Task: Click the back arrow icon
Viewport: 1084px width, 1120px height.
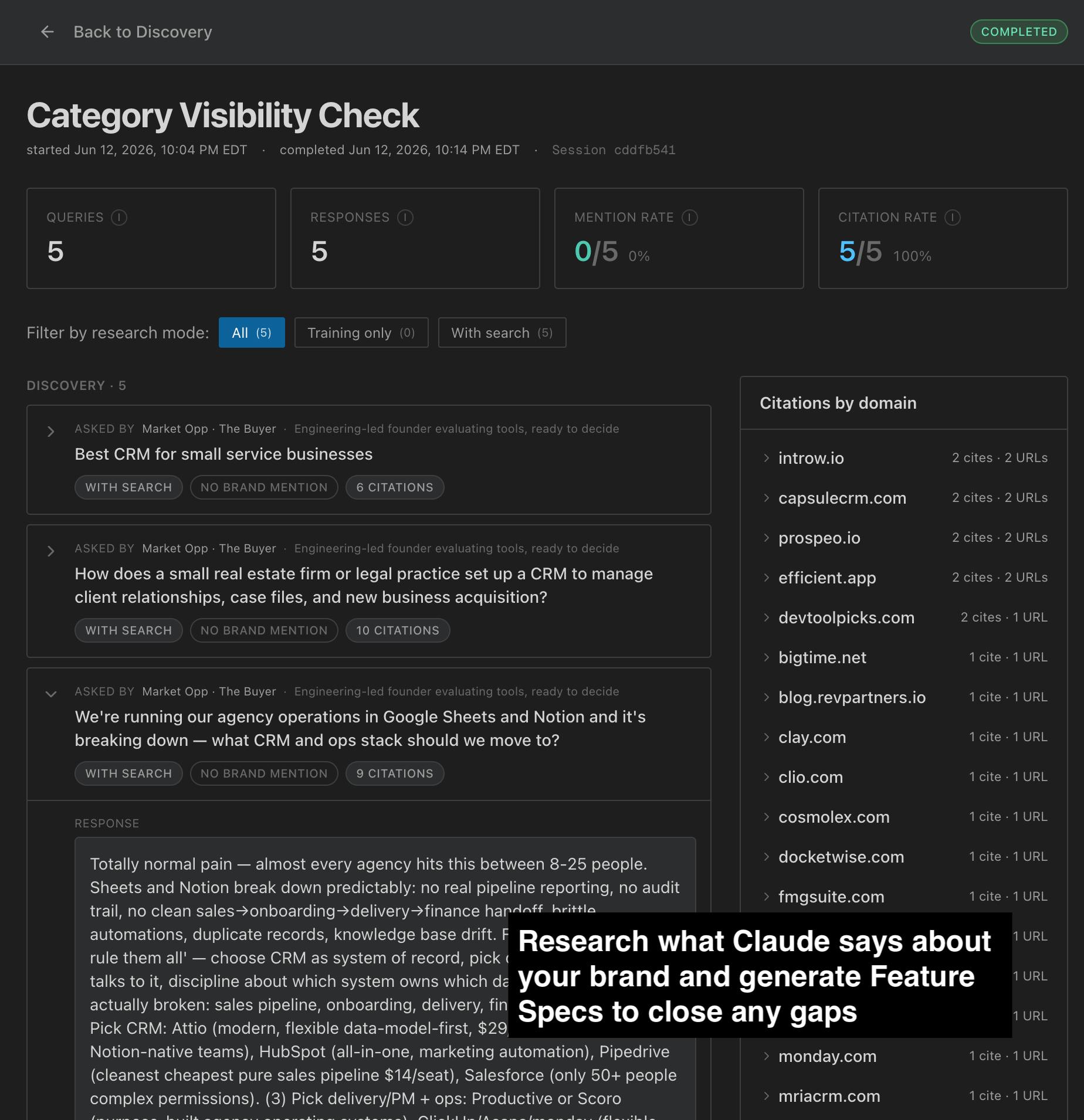Action: point(48,32)
